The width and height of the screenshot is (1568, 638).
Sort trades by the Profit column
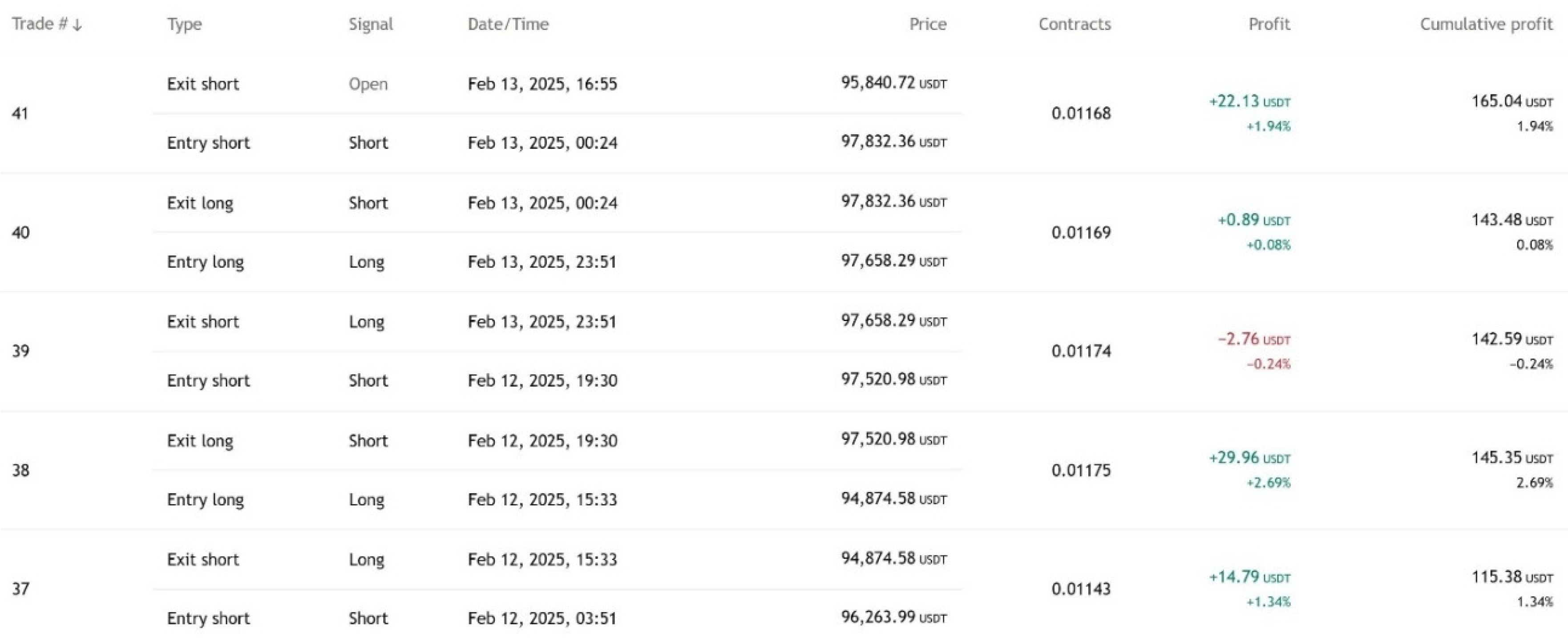pyautogui.click(x=1268, y=24)
